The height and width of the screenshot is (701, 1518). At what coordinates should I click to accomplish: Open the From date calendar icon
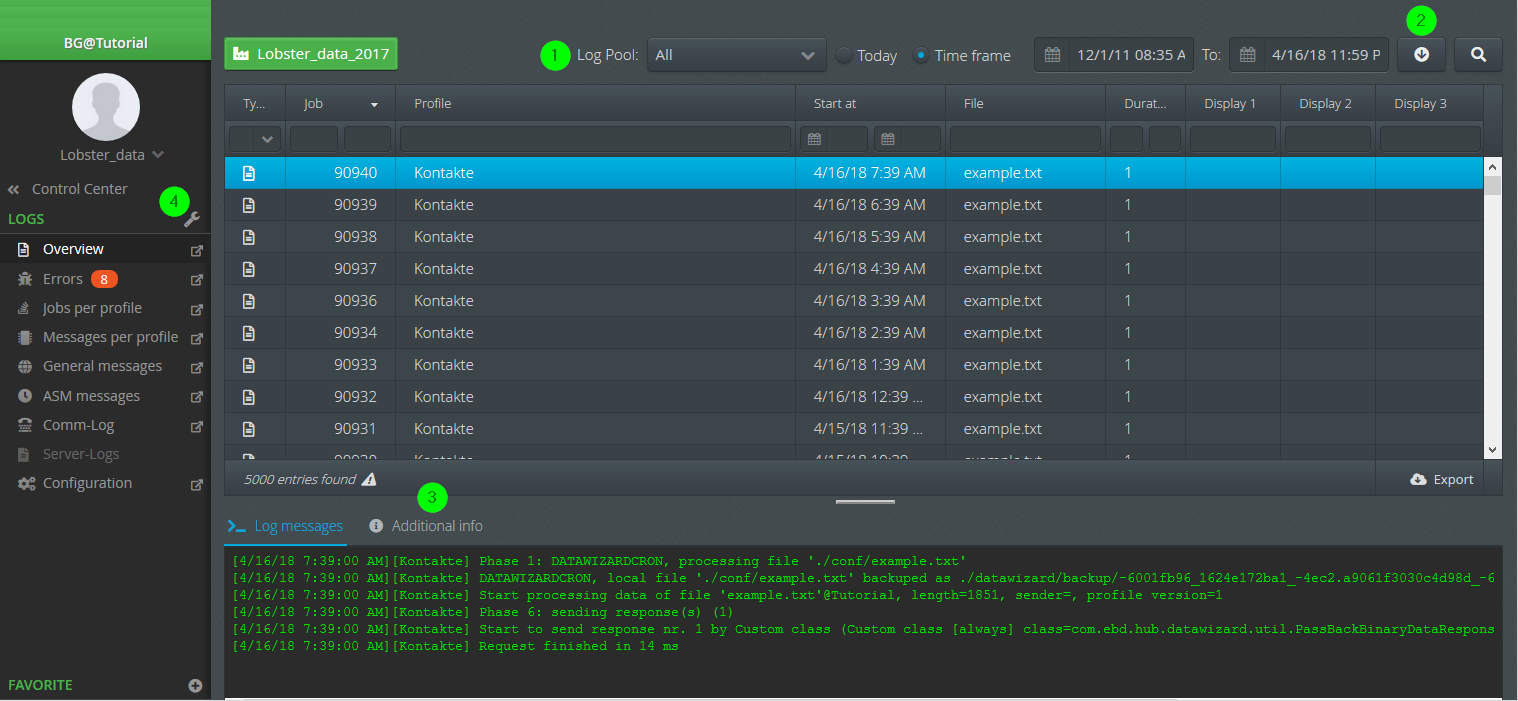tap(1052, 55)
